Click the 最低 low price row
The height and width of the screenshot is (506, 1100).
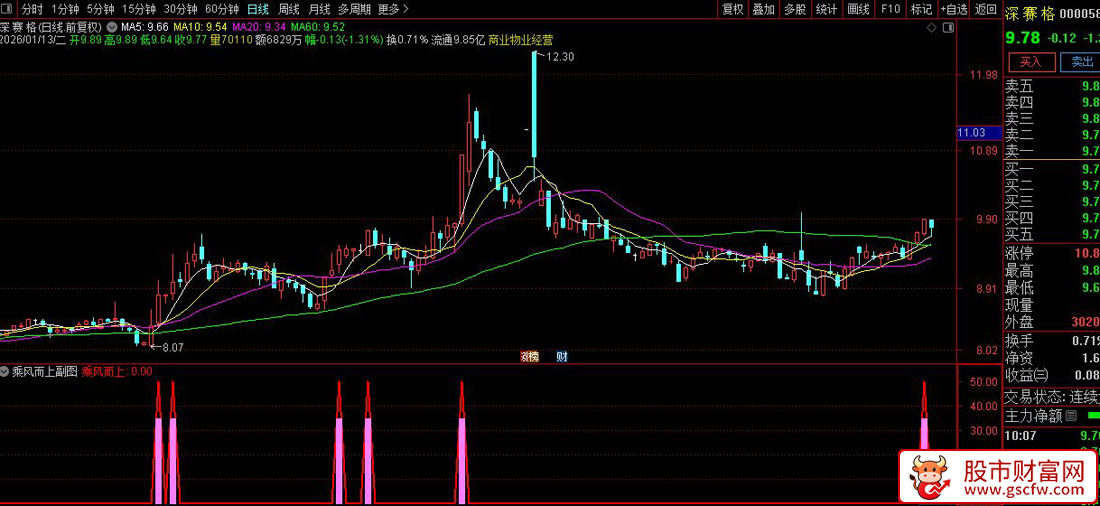pos(1052,288)
